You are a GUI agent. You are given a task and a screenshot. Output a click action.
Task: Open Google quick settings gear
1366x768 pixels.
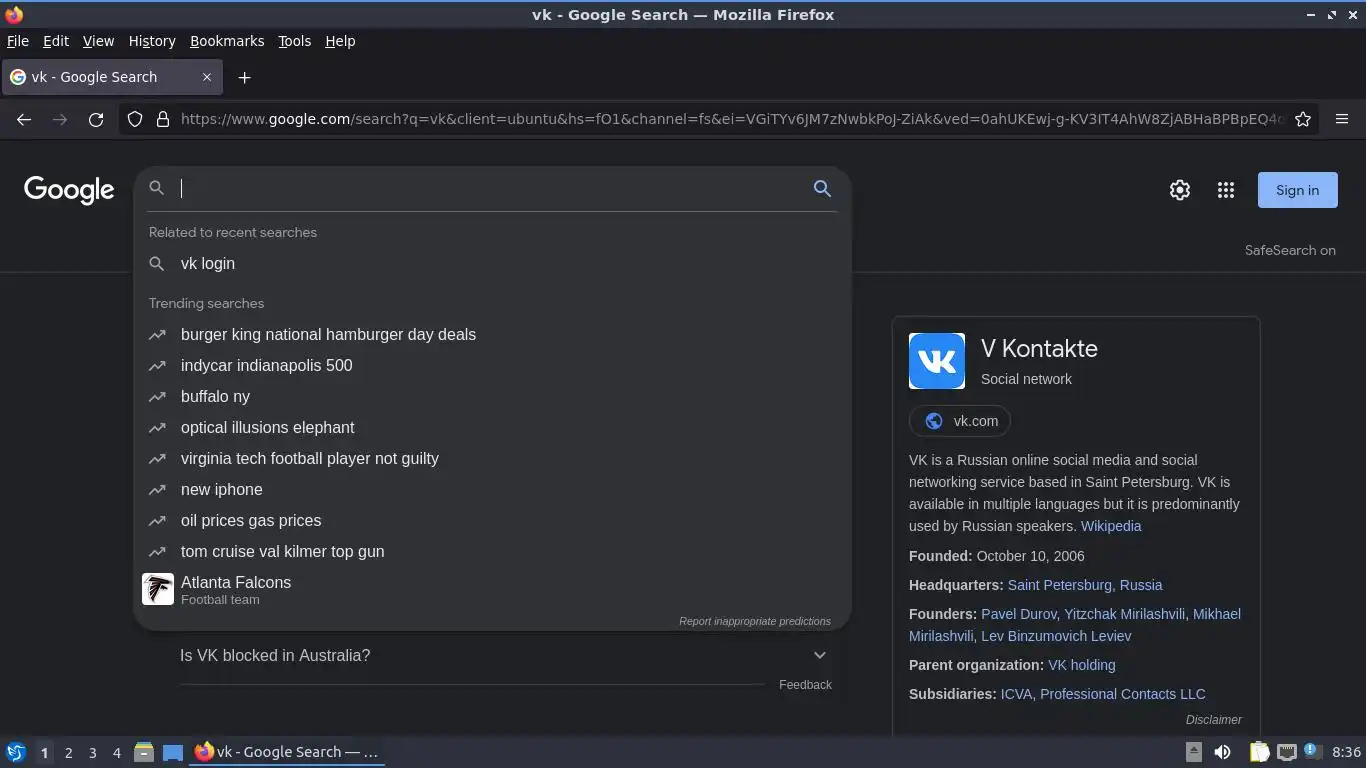[1180, 190]
